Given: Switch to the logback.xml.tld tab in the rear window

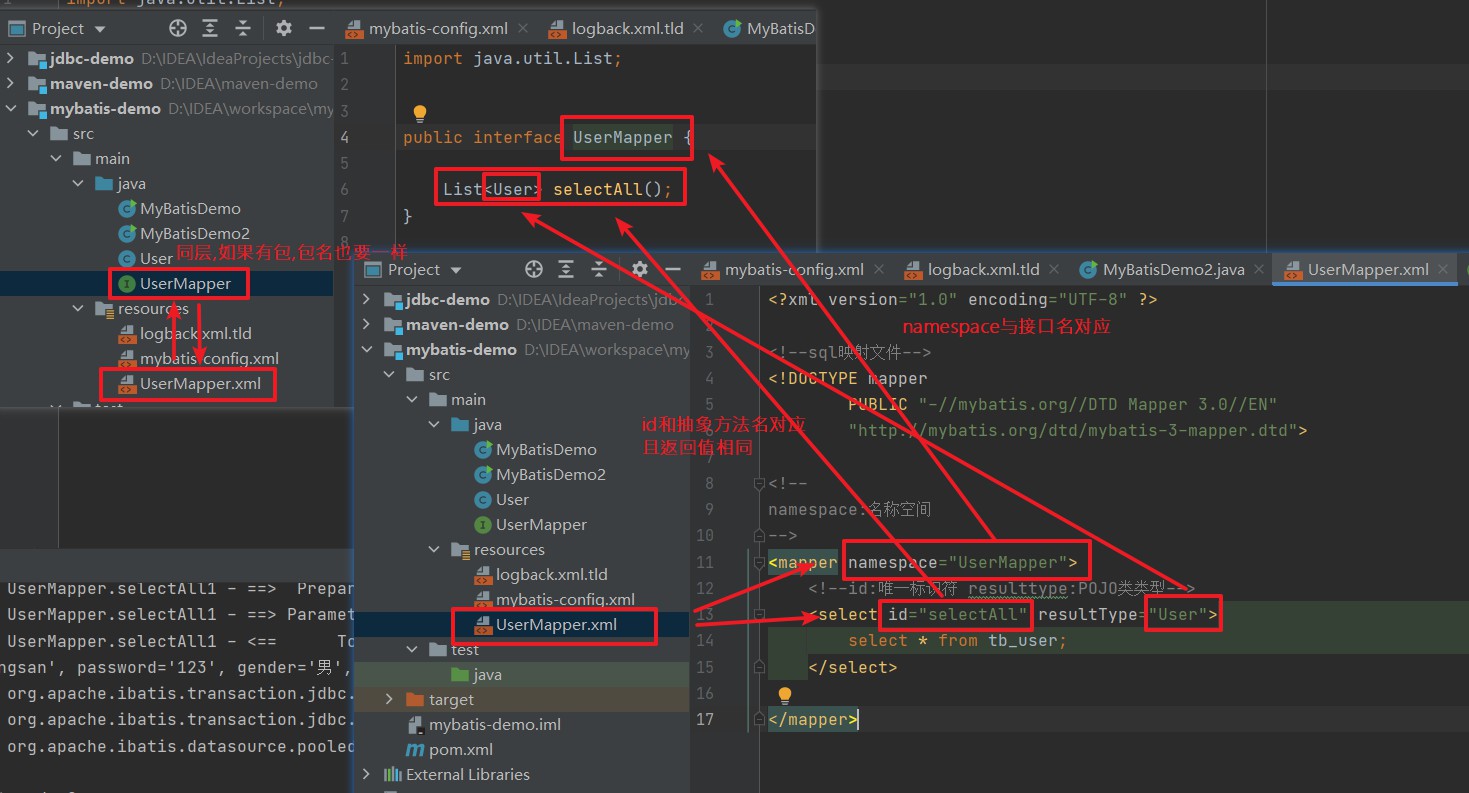Looking at the screenshot, I should 628,29.
